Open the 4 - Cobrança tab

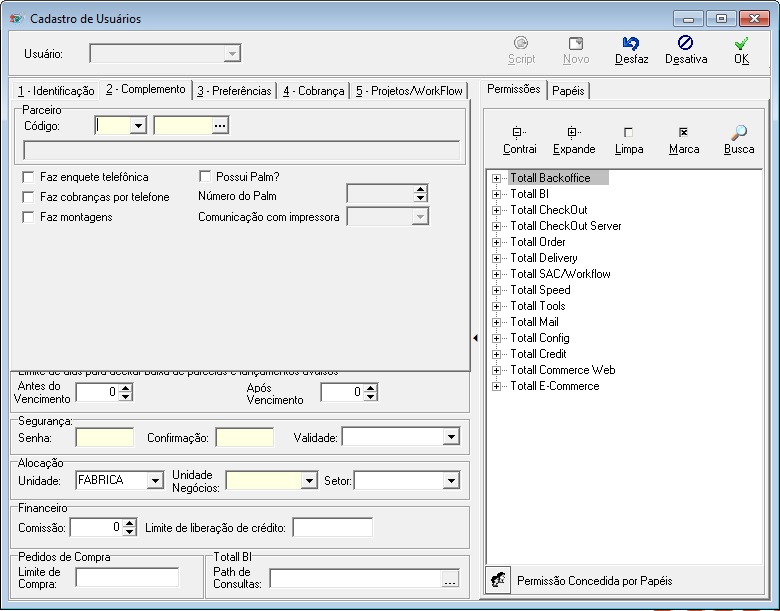click(313, 91)
